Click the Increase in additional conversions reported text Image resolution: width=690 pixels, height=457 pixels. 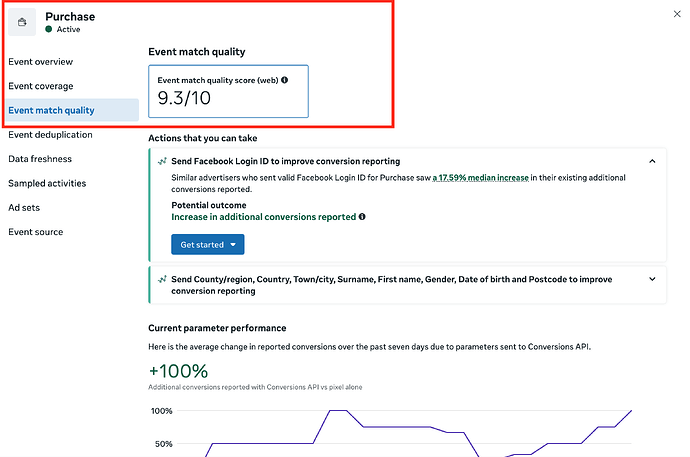264,217
